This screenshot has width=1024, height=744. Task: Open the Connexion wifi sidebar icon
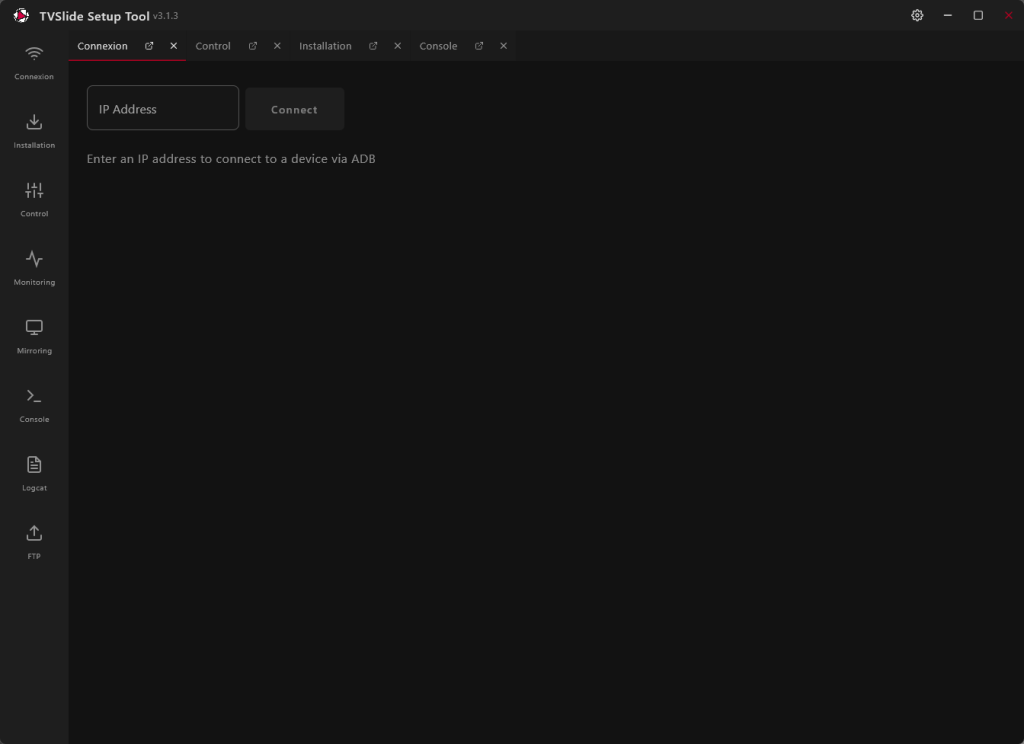(x=34, y=54)
